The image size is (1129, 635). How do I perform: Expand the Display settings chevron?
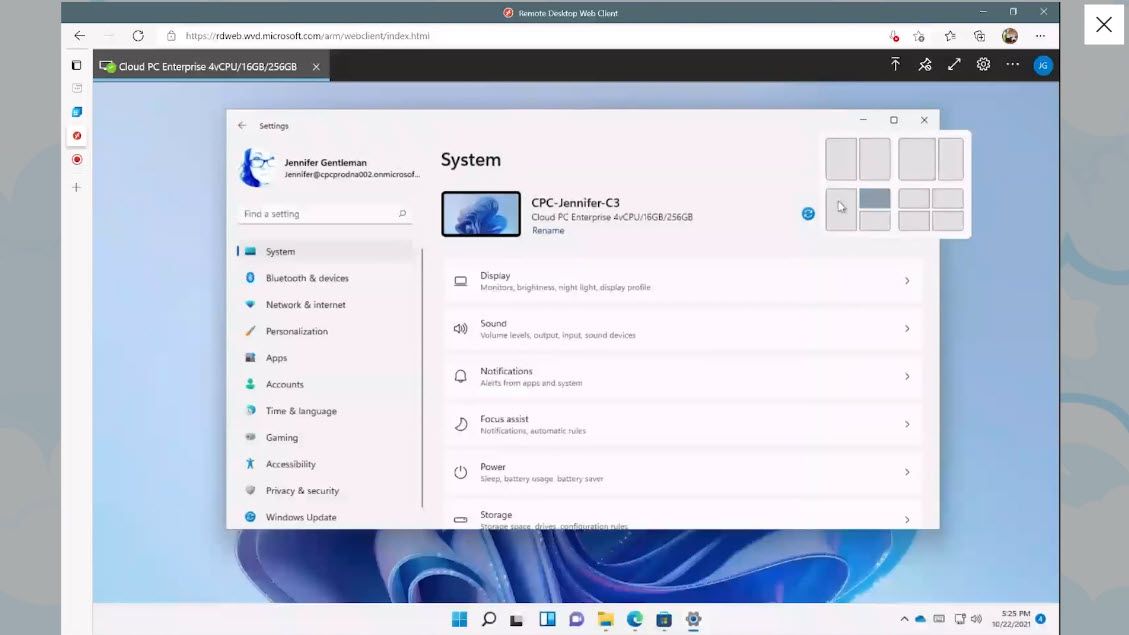(x=907, y=281)
